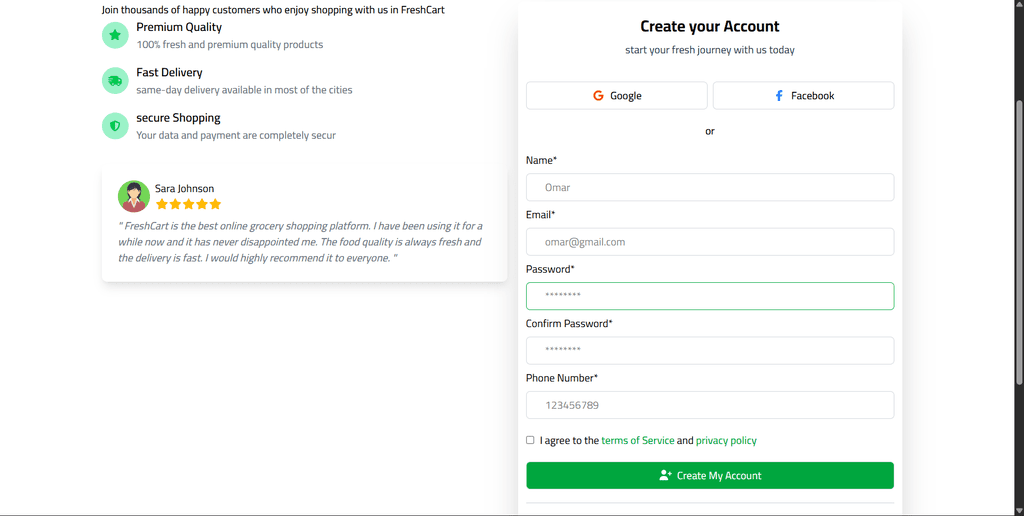The height and width of the screenshot is (516, 1024).
Task: Click the Google logo icon
Action: coord(599,96)
